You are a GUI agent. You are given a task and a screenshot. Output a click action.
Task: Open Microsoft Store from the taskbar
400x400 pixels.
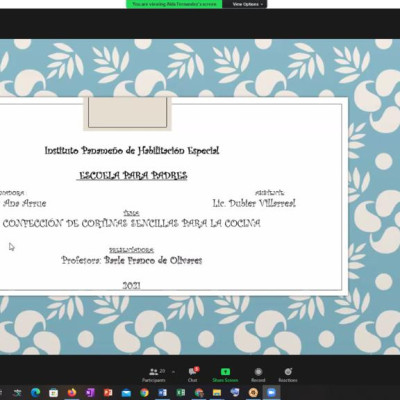[x=54, y=393]
